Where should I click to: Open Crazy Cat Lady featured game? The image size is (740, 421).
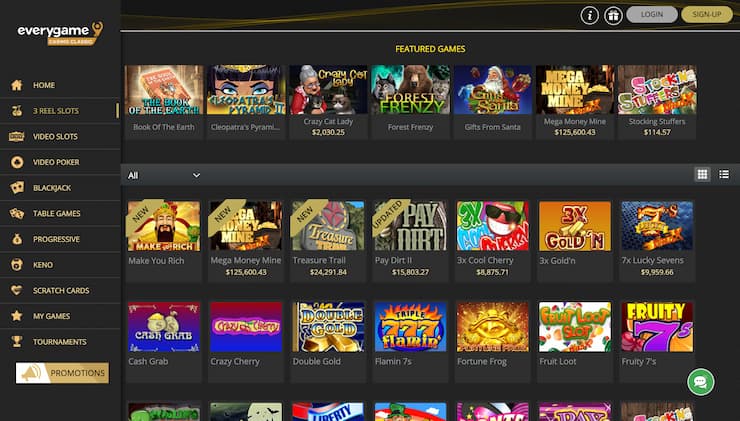pos(328,101)
